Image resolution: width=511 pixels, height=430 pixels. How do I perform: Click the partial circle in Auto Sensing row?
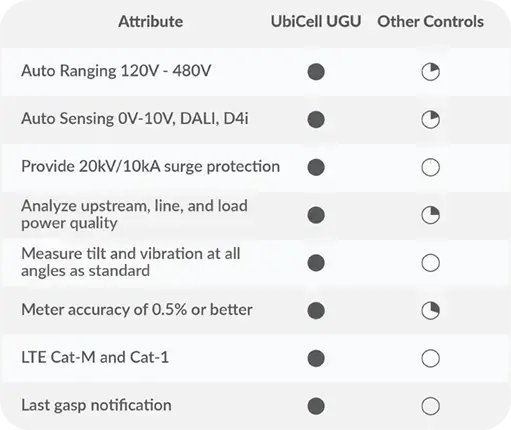click(430, 119)
